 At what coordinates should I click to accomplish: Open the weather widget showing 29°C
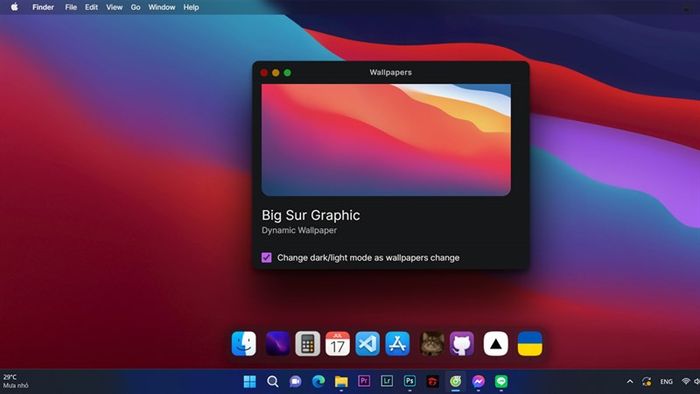(x=16, y=382)
